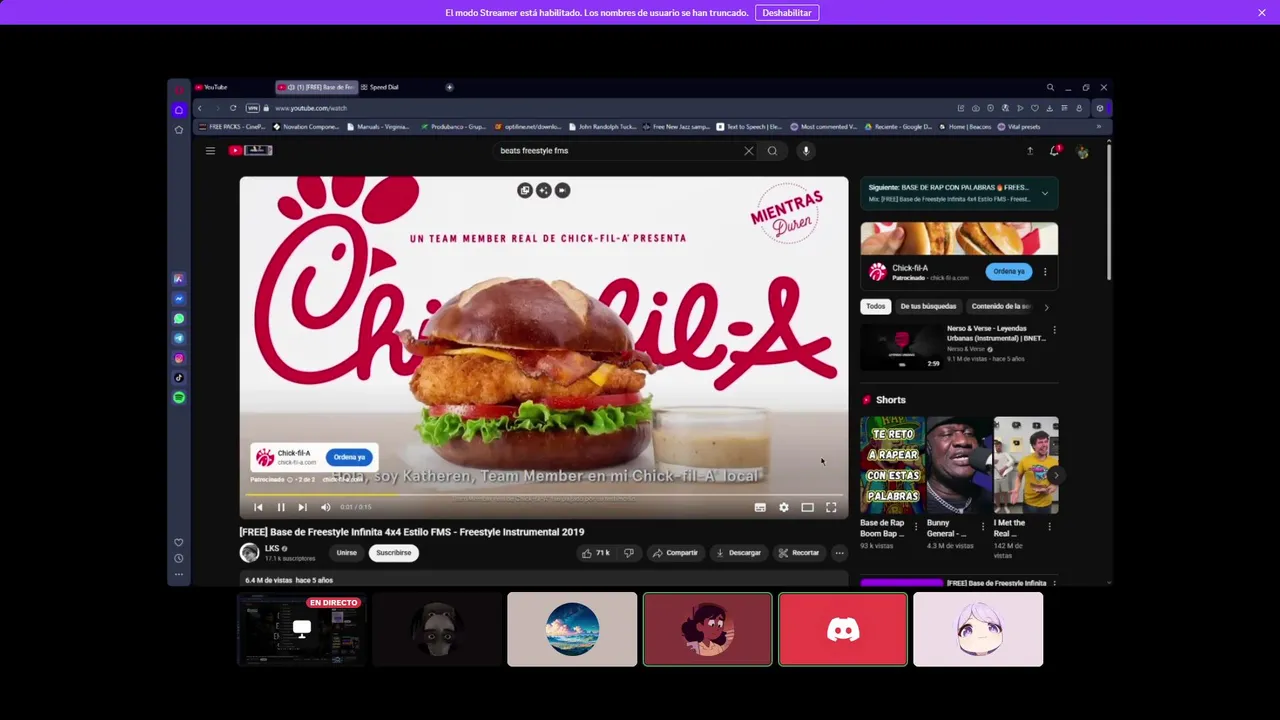Viewport: 1280px width, 720px height.
Task: Reload the page in browser toolbar
Action: point(233,108)
